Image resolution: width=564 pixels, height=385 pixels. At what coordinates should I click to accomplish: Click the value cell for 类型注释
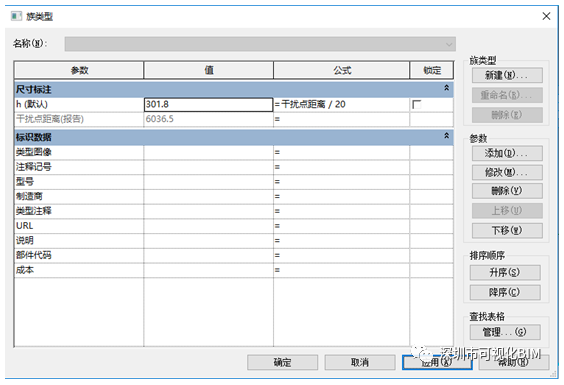208,212
